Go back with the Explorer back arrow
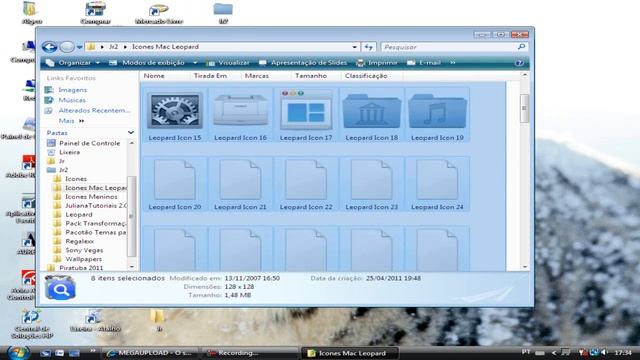Screen dimensions: 640x360 (49, 47)
